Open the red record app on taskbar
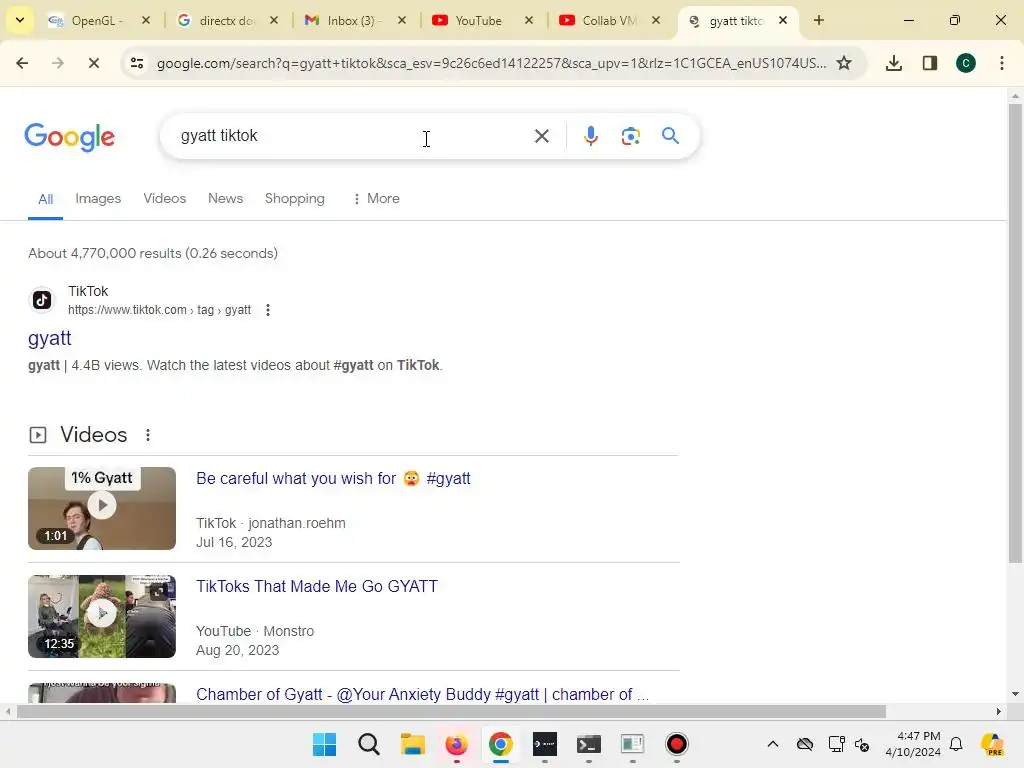Screen dimensions: 1024x768 pyautogui.click(x=677, y=744)
